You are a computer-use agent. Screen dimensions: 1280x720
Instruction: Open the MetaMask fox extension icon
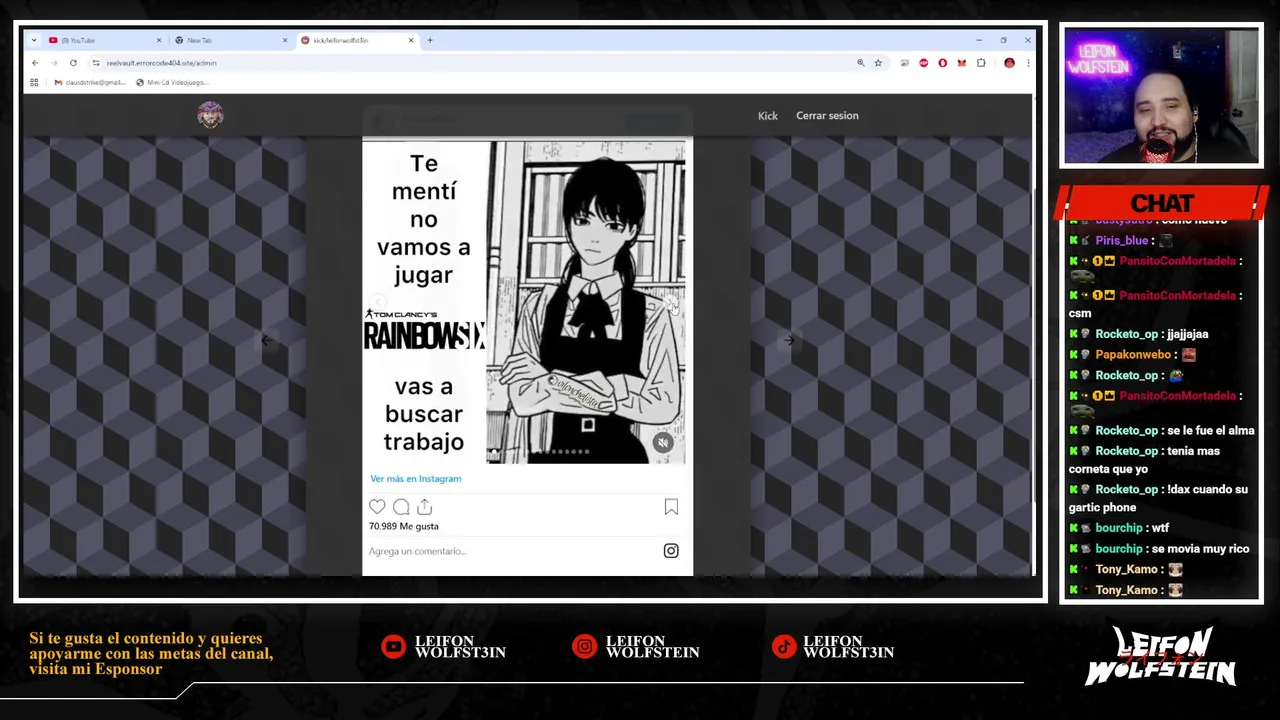tap(961, 63)
